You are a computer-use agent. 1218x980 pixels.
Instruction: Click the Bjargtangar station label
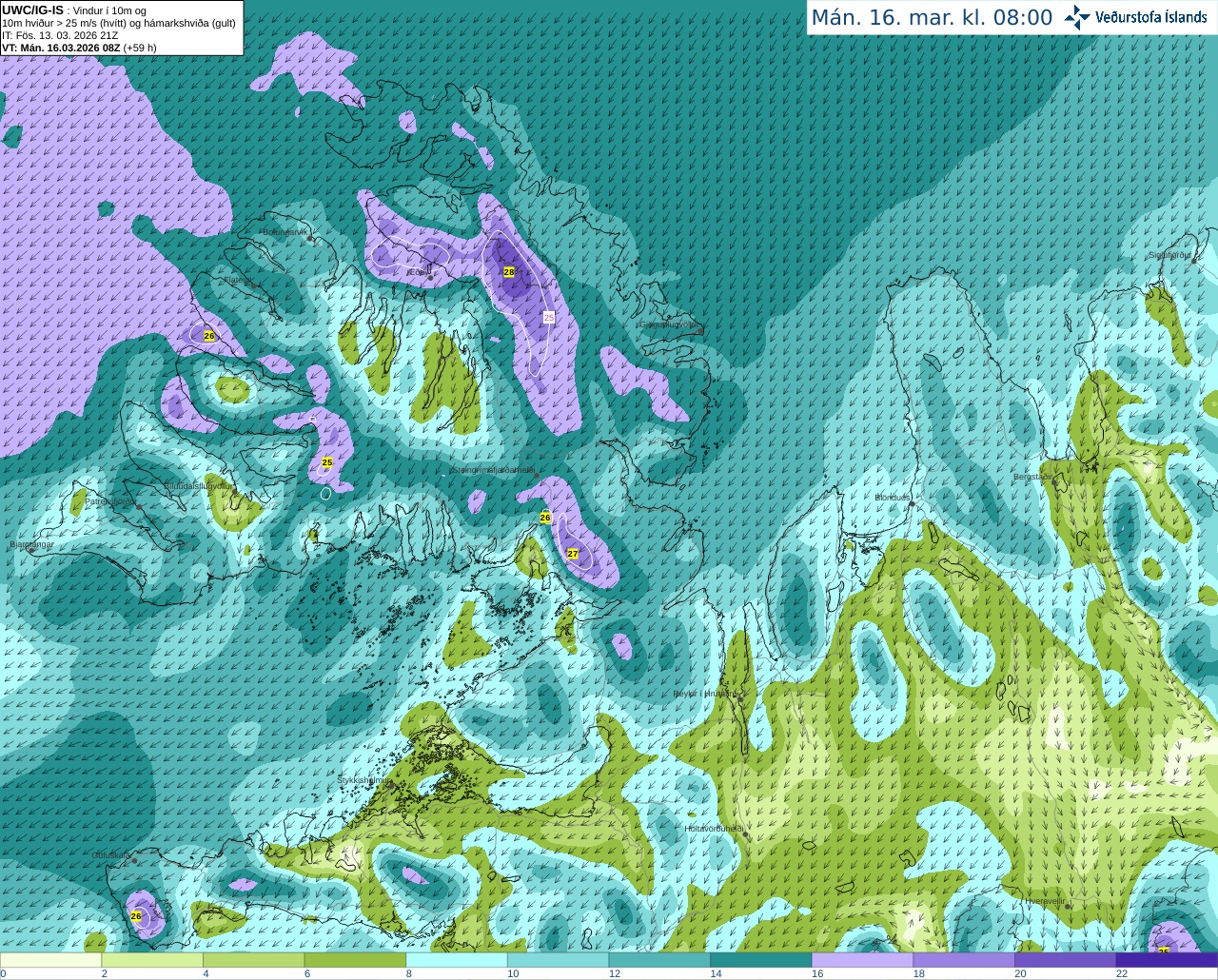31,544
